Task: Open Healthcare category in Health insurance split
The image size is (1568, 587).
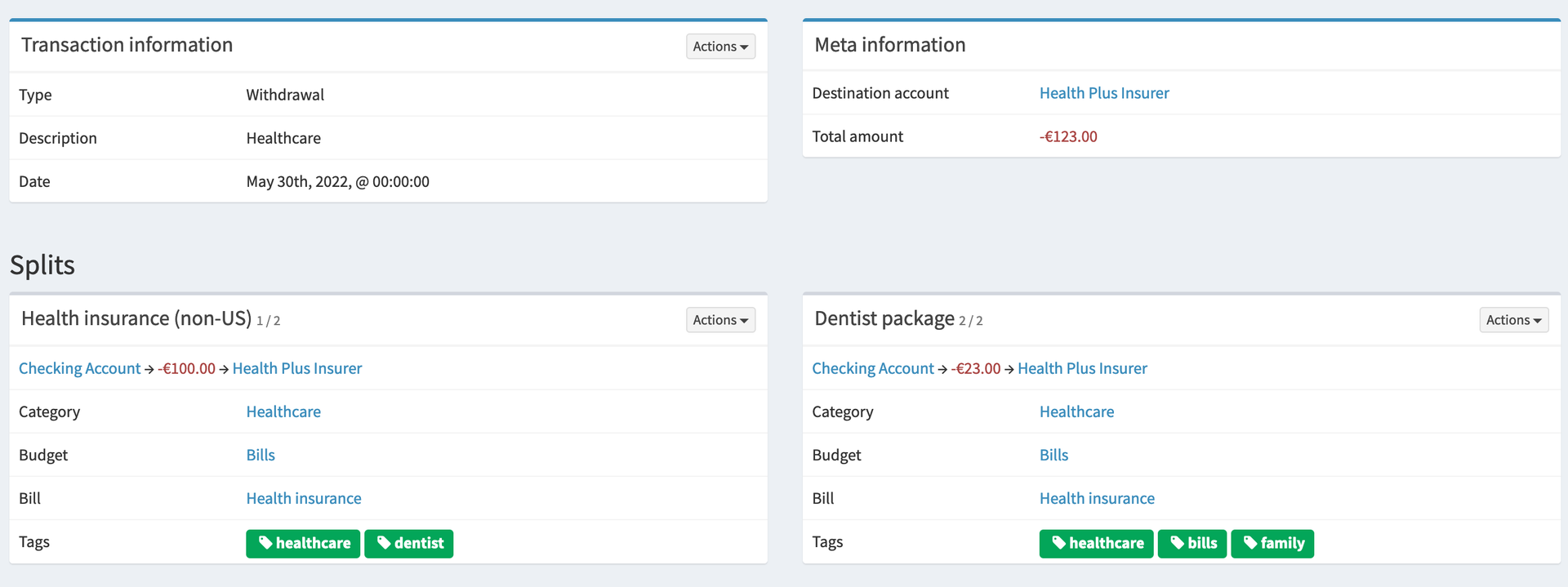Action: pyautogui.click(x=283, y=411)
